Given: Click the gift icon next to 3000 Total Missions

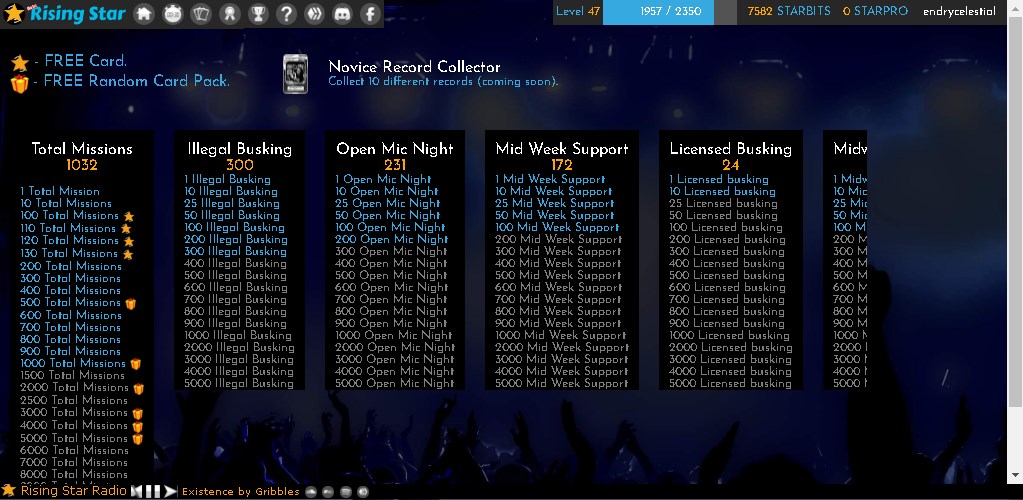Looking at the screenshot, I should coord(138,414).
